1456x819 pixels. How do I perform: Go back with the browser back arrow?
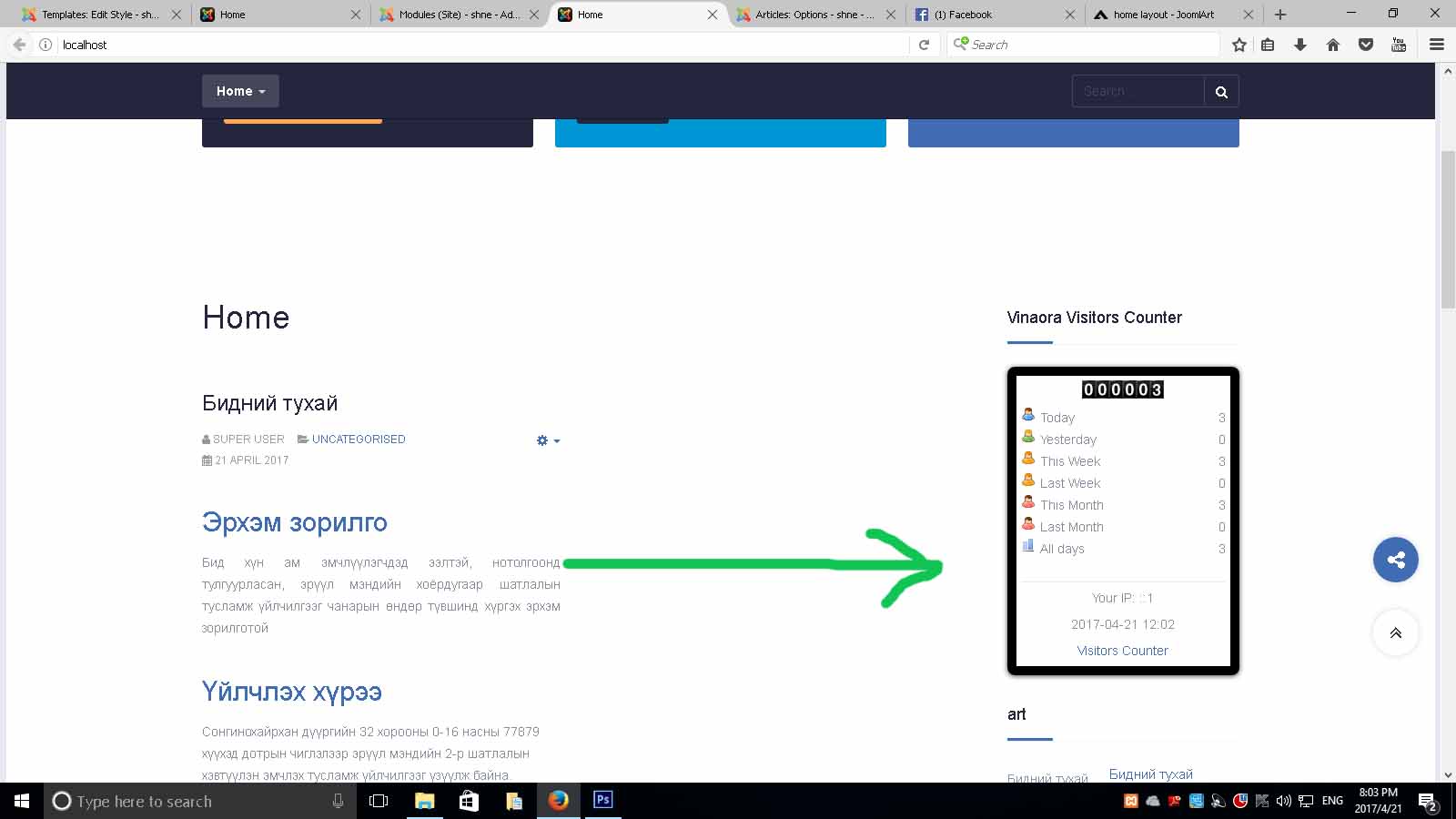19,45
